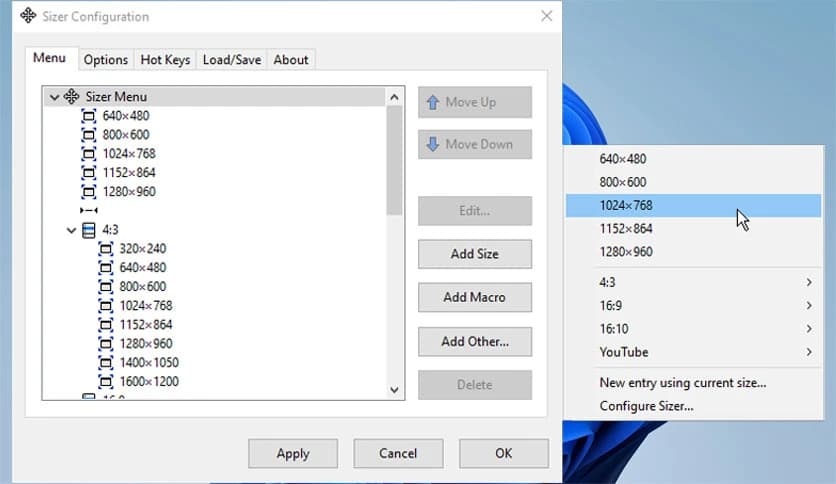Click the Apply button
Screen dimensions: 836x484
(x=293, y=453)
